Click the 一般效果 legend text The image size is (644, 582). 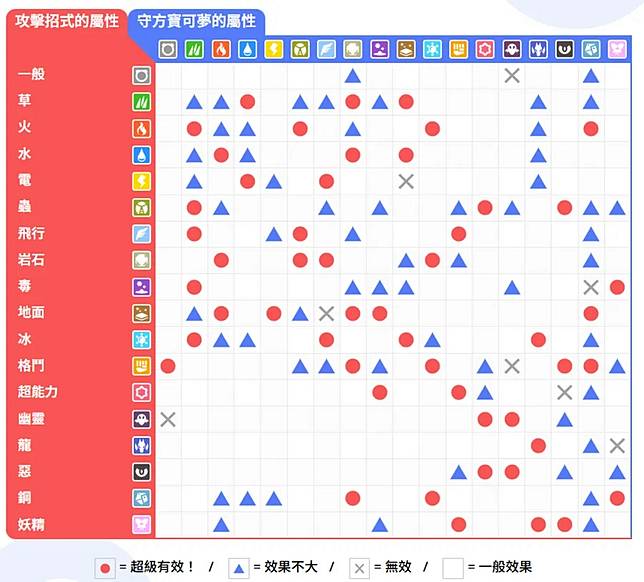pyautogui.click(x=505, y=567)
